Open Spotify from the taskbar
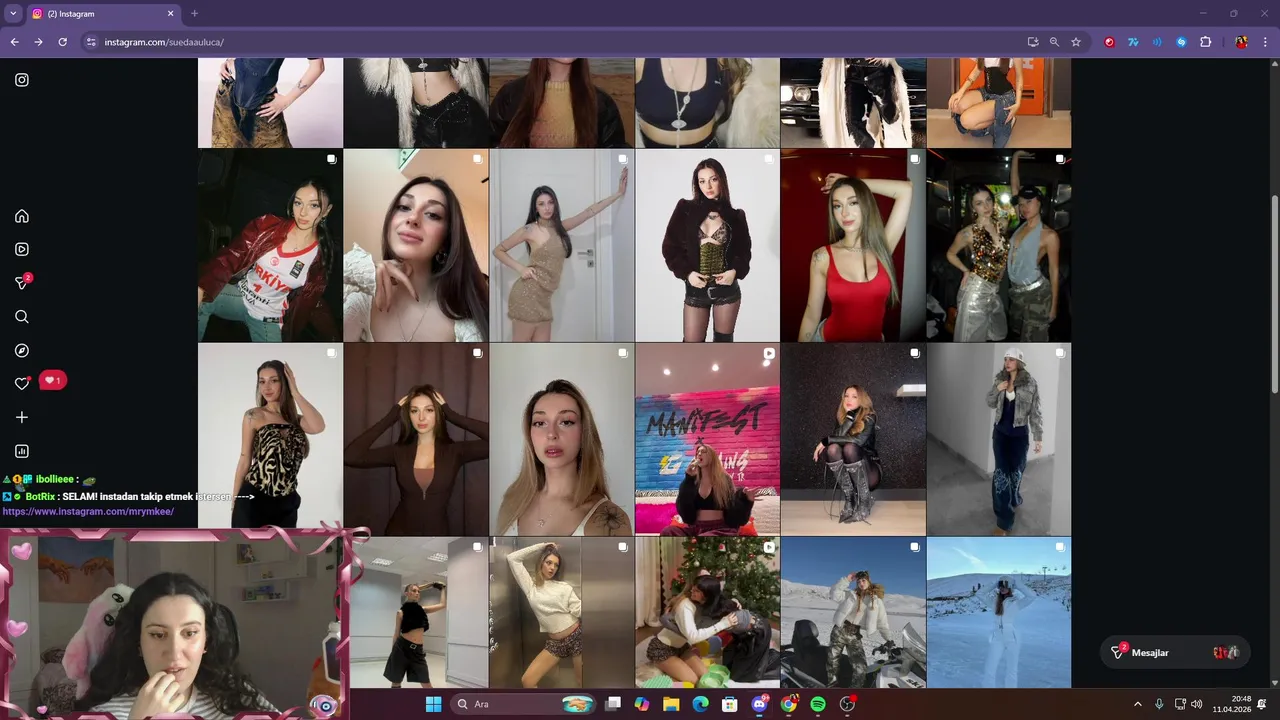 [818, 704]
